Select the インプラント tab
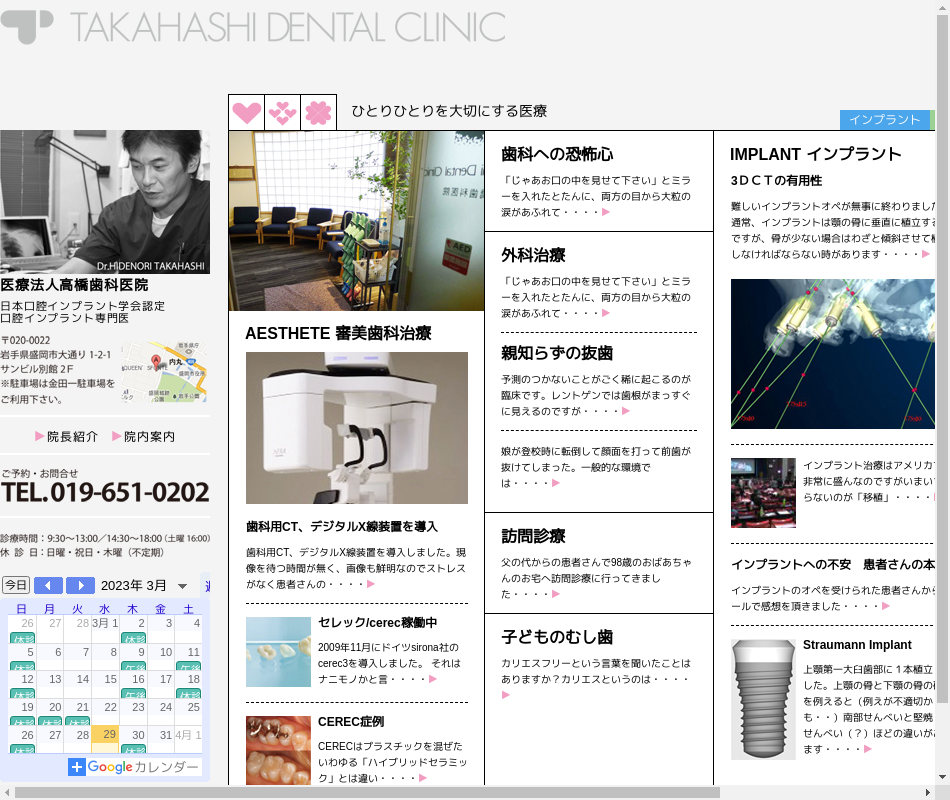Image resolution: width=950 pixels, height=800 pixels. (x=885, y=119)
